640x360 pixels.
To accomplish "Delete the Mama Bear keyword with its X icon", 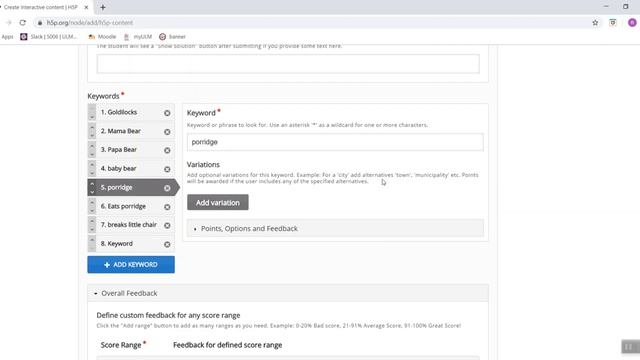I will click(167, 132).
